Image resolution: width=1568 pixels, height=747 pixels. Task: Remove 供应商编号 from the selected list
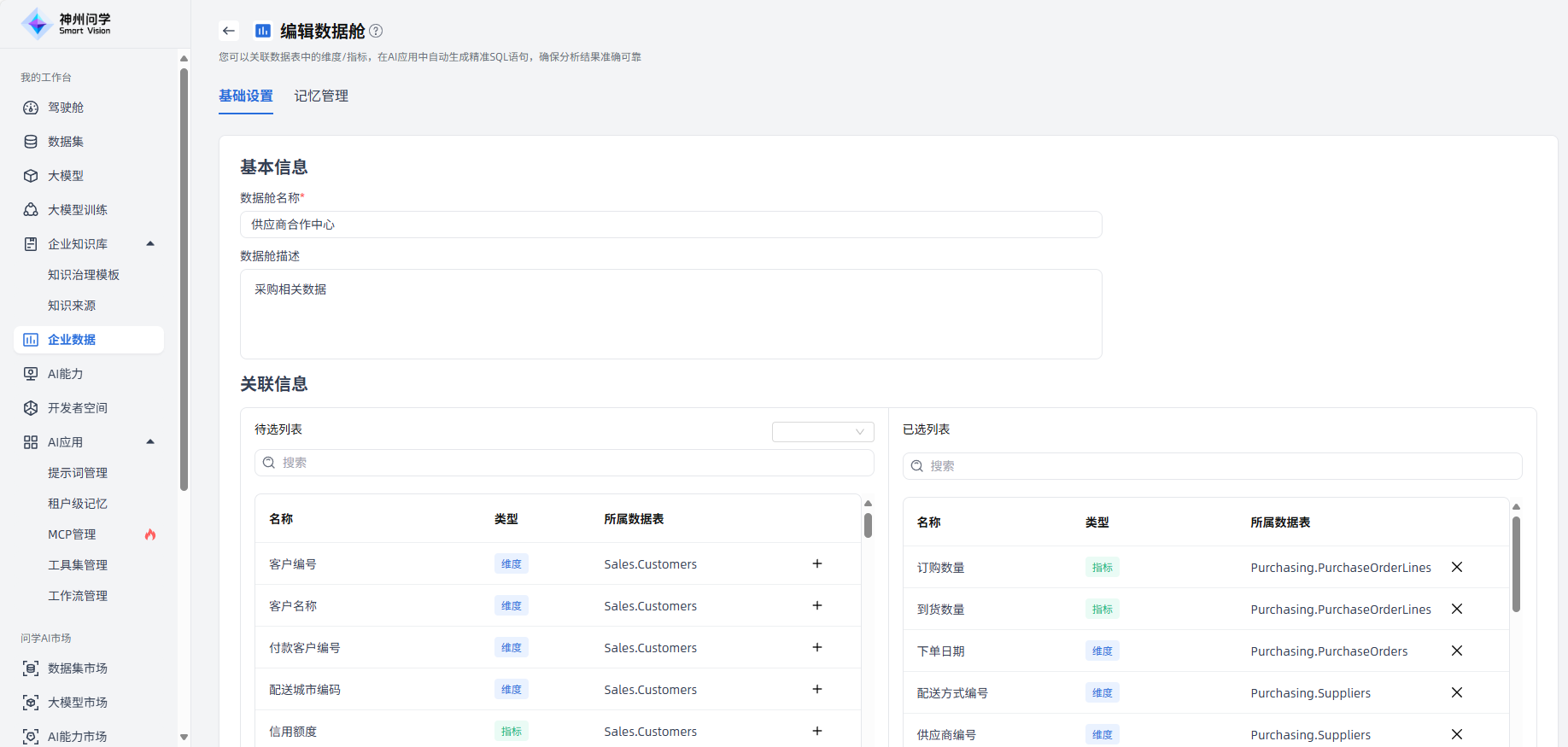[x=1457, y=734]
